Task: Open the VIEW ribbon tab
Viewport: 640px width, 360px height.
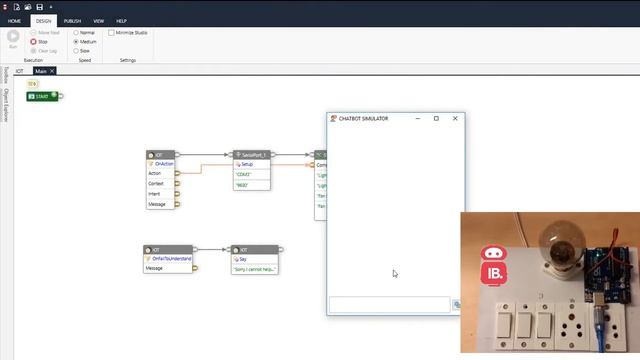Action: (98, 21)
